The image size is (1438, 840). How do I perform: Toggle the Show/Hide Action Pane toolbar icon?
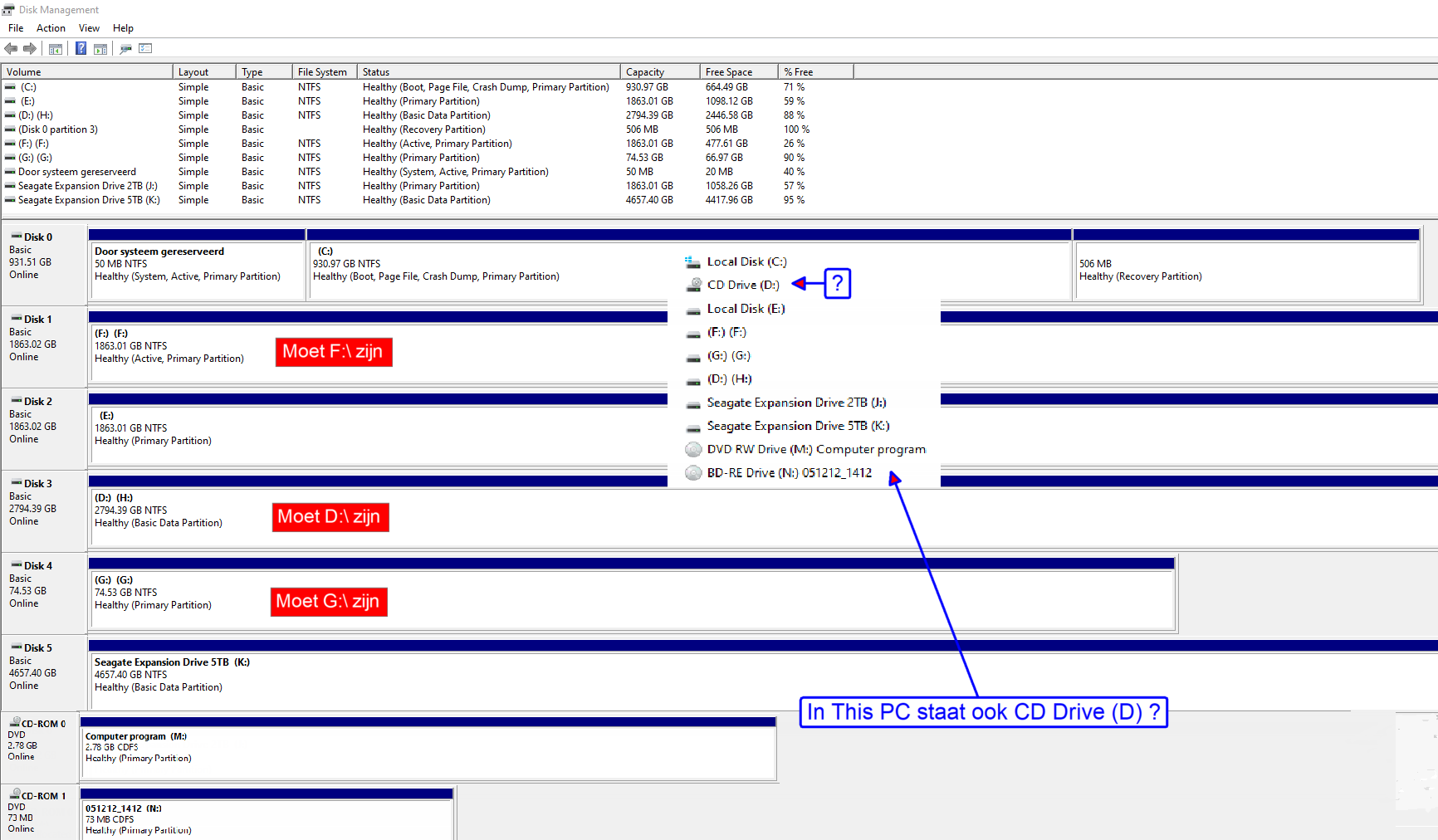[100, 49]
